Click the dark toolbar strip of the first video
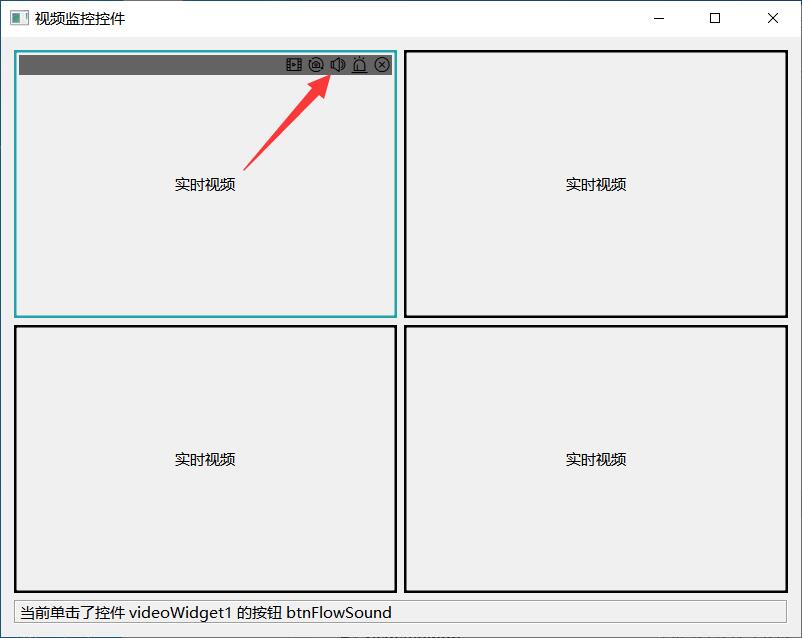The width and height of the screenshot is (802, 638). click(x=150, y=65)
